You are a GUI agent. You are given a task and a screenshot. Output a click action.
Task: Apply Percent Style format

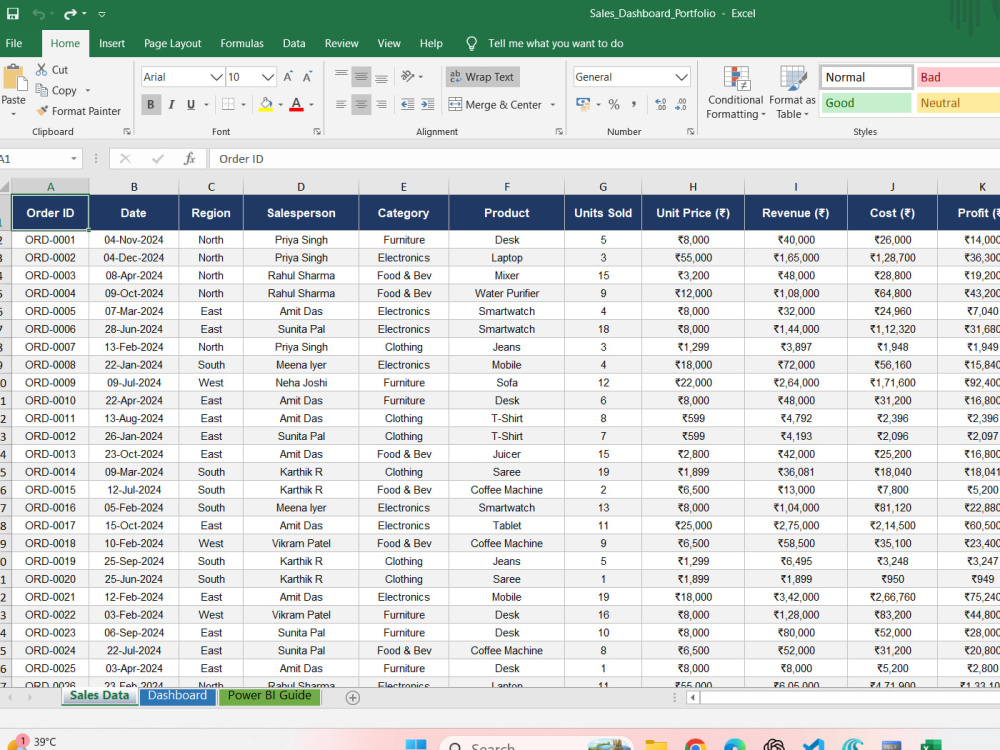click(614, 104)
